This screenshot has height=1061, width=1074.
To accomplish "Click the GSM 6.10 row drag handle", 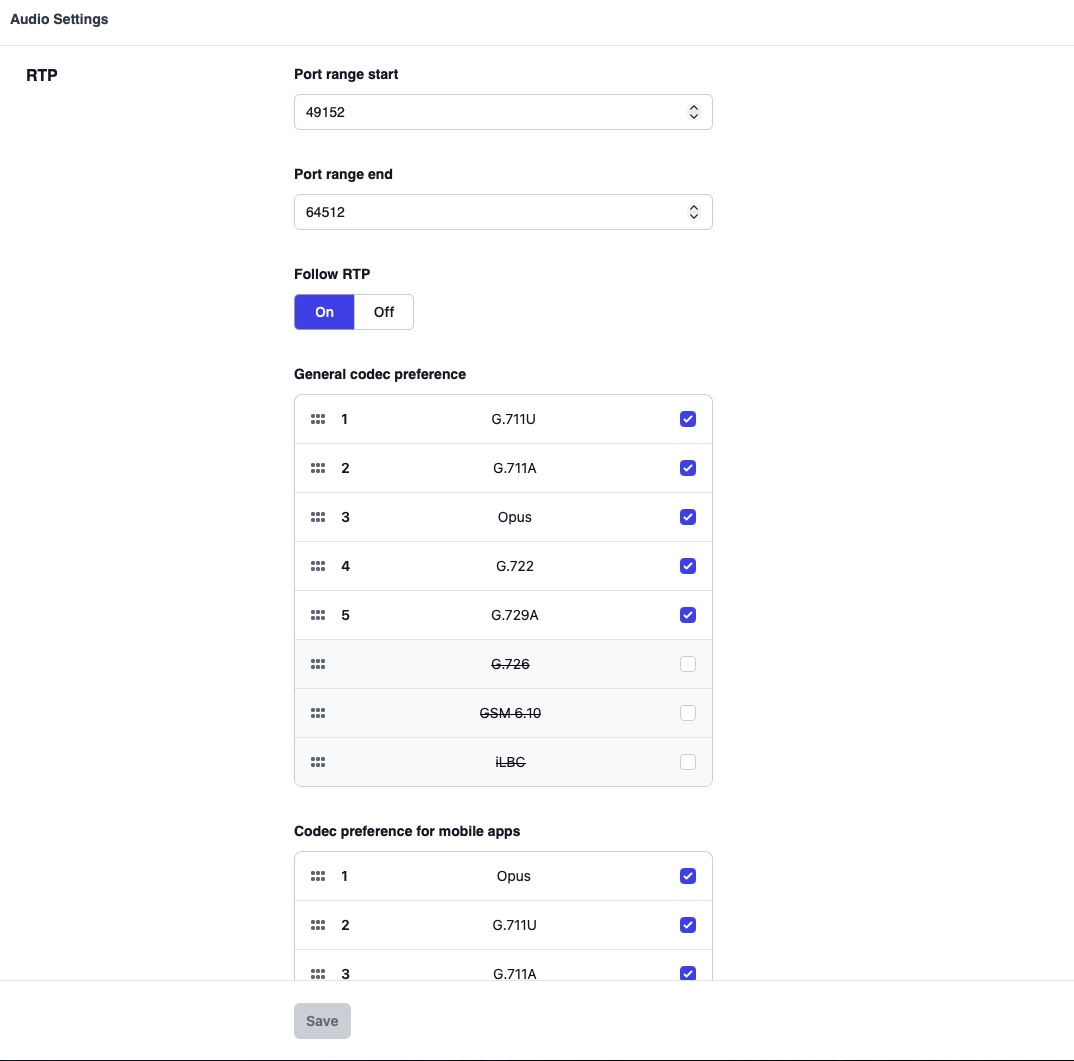I will coord(318,713).
